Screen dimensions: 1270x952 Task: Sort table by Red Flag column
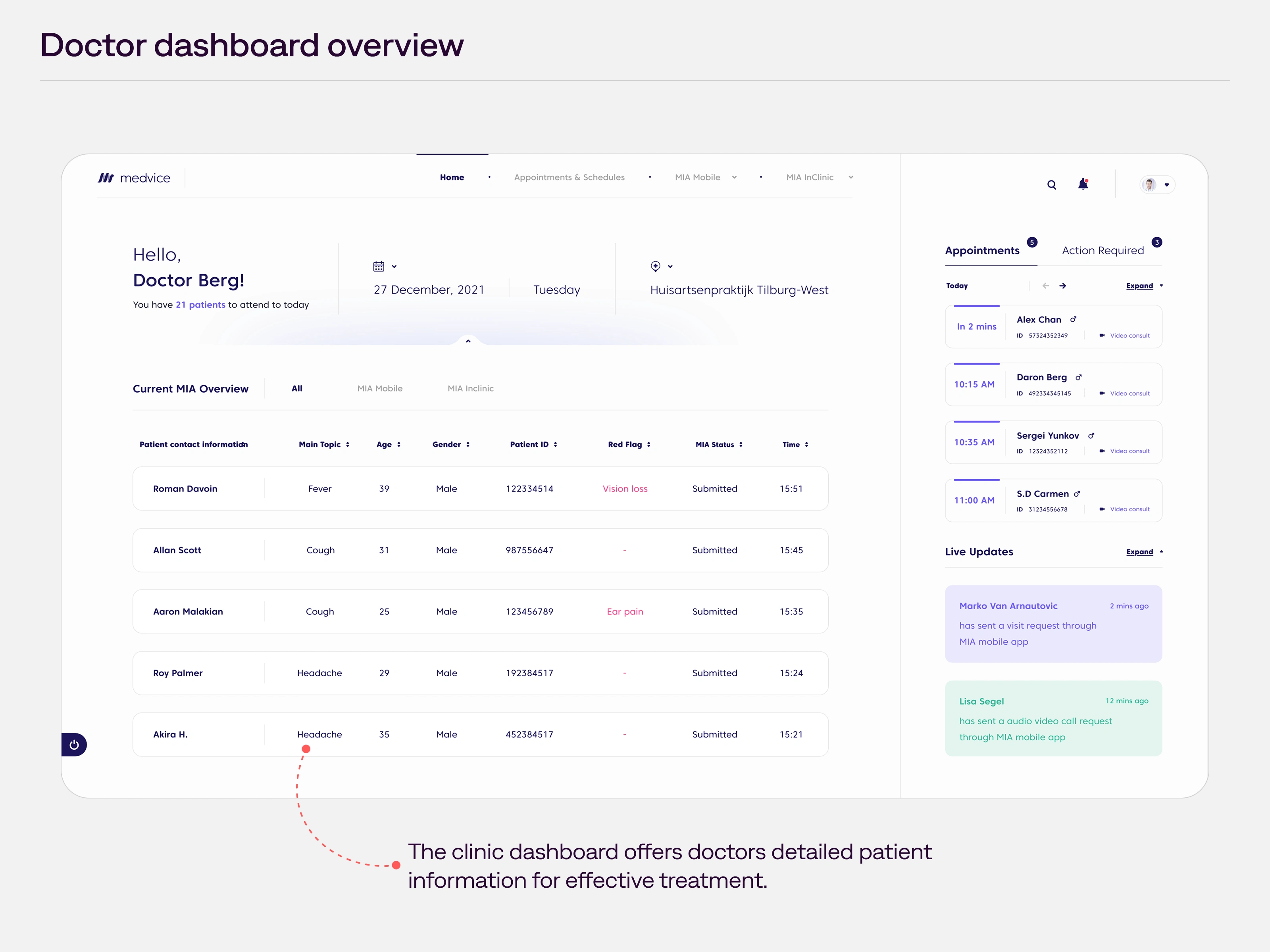649,445
